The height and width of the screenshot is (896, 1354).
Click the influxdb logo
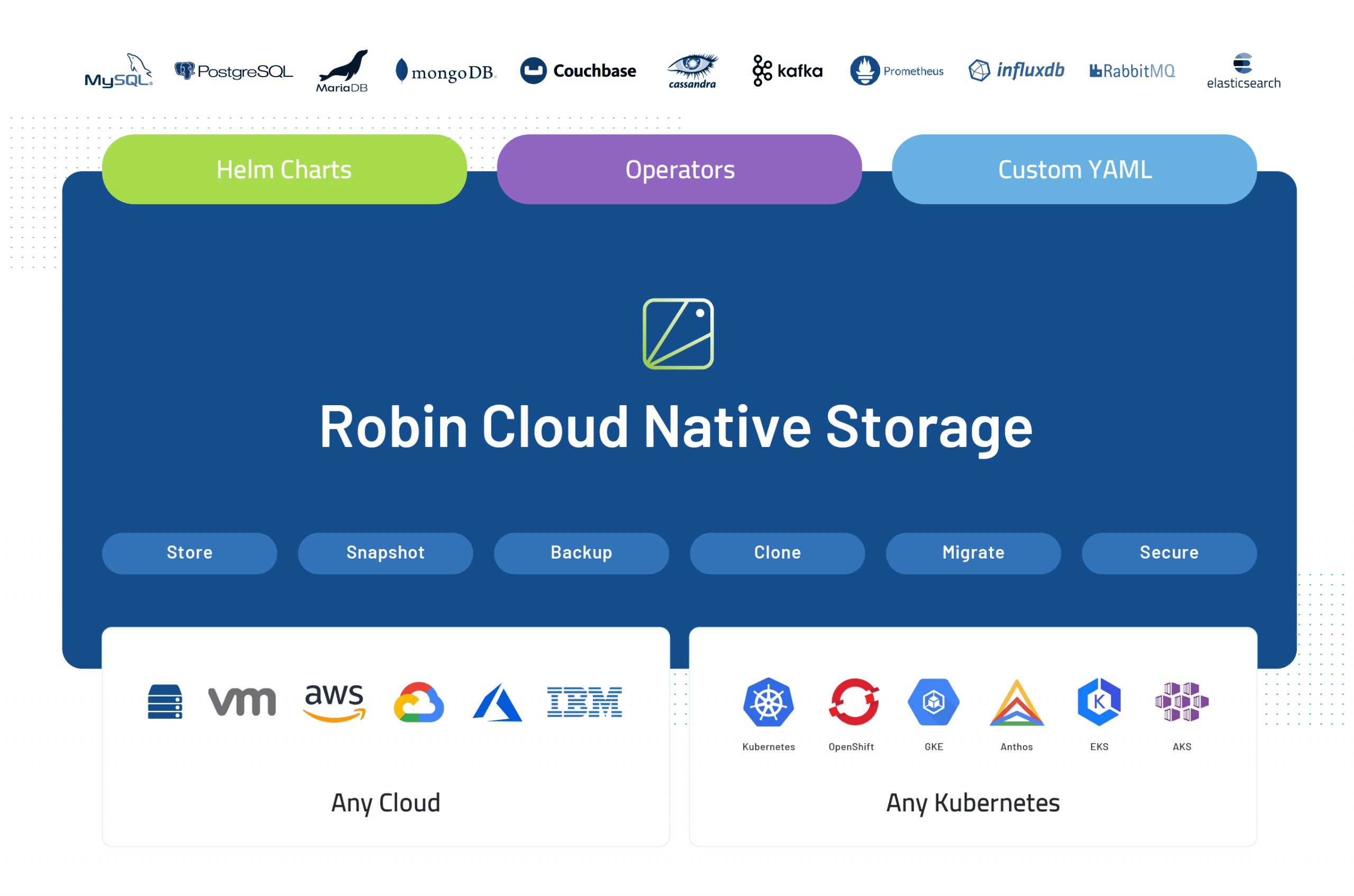pos(1017,71)
